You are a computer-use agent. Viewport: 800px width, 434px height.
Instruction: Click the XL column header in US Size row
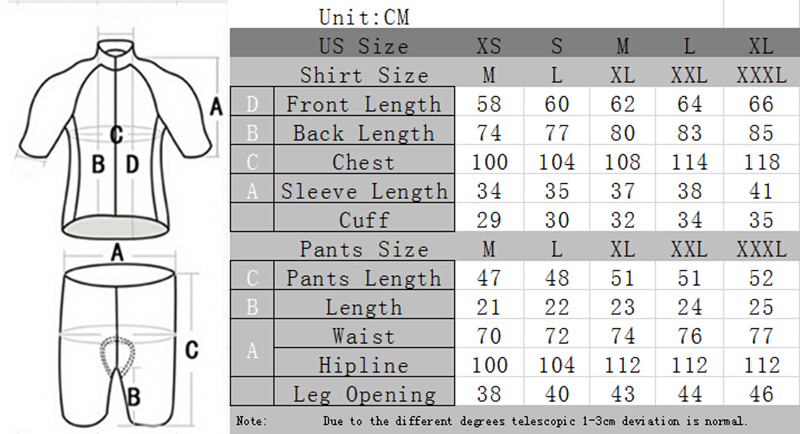point(759,46)
